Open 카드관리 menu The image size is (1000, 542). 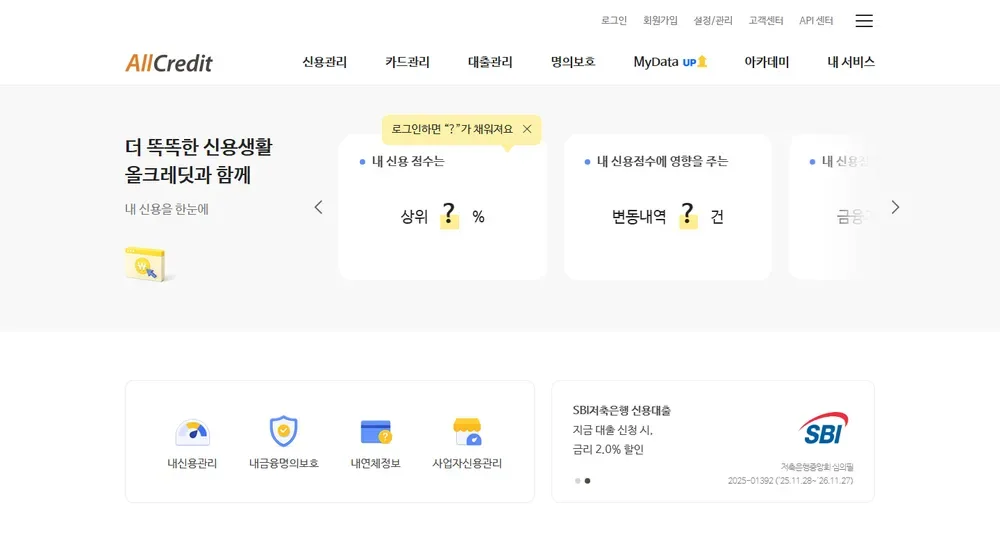pos(407,62)
